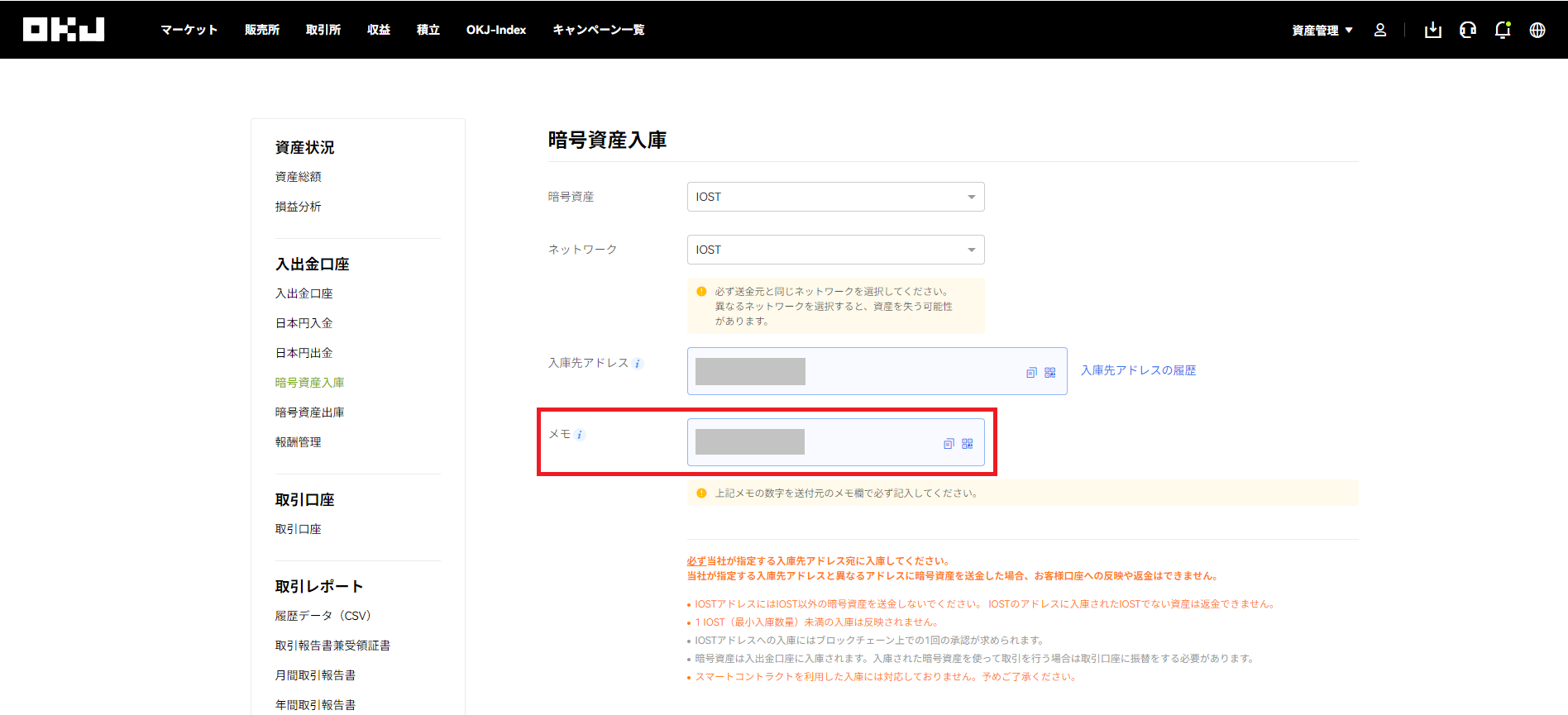Screen dimensions: 1568x715
Task: Click the bullet 1 IOST（最小入庫数量）未満
Action: pos(816,622)
